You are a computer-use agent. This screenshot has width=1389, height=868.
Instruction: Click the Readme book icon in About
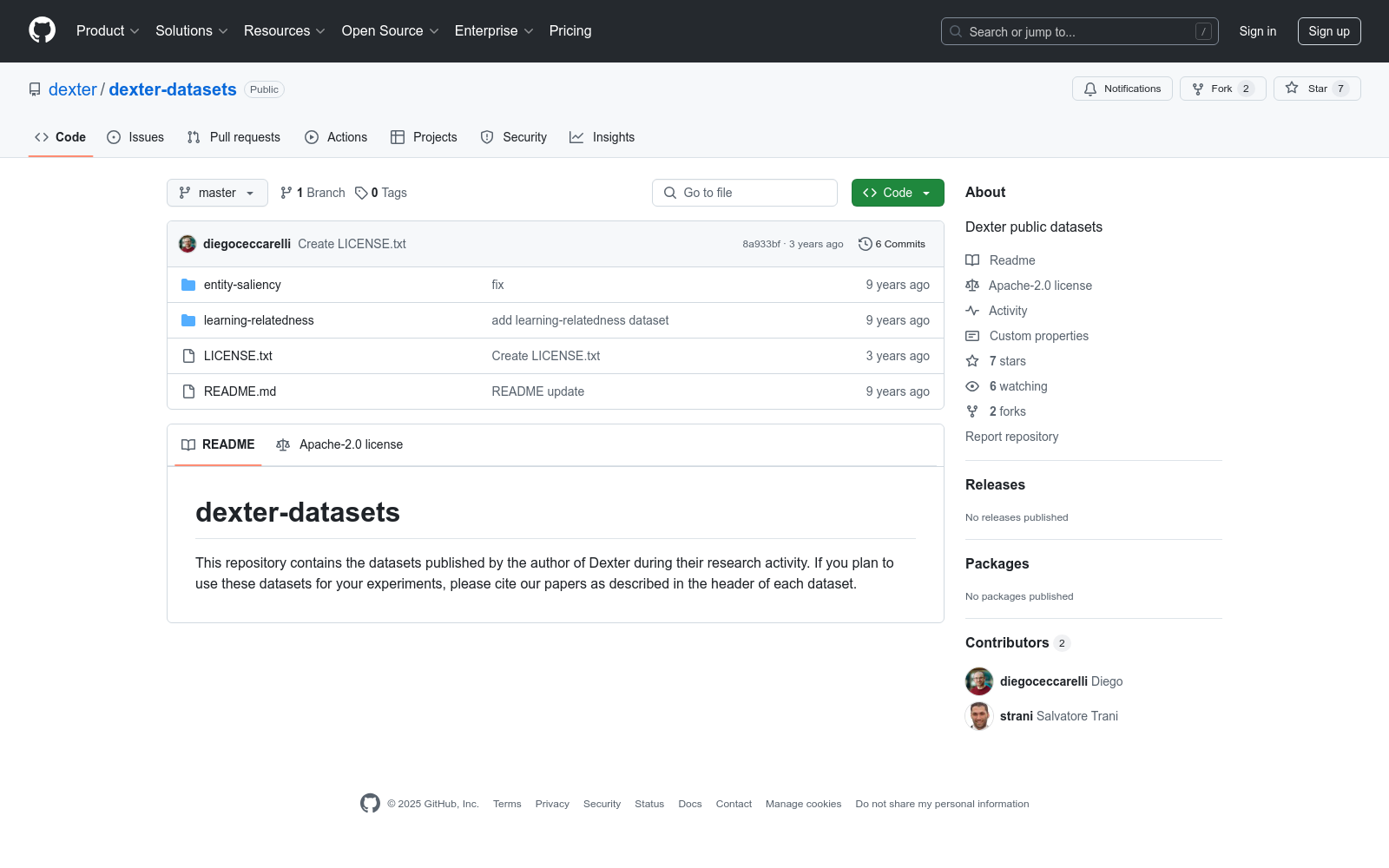click(x=972, y=260)
